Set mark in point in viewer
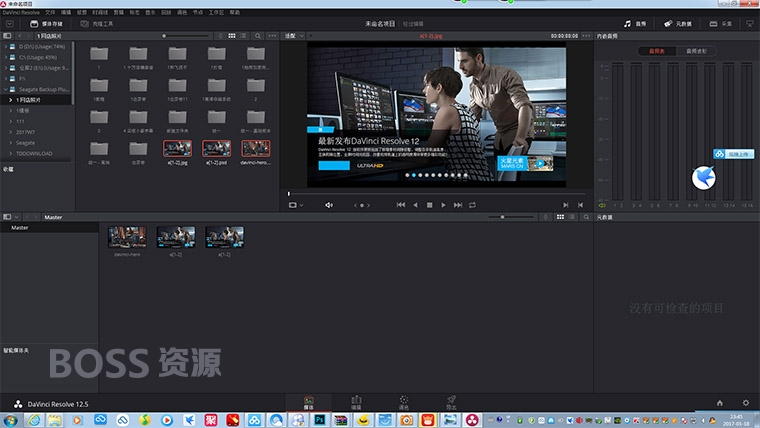760x428 pixels. [566, 205]
